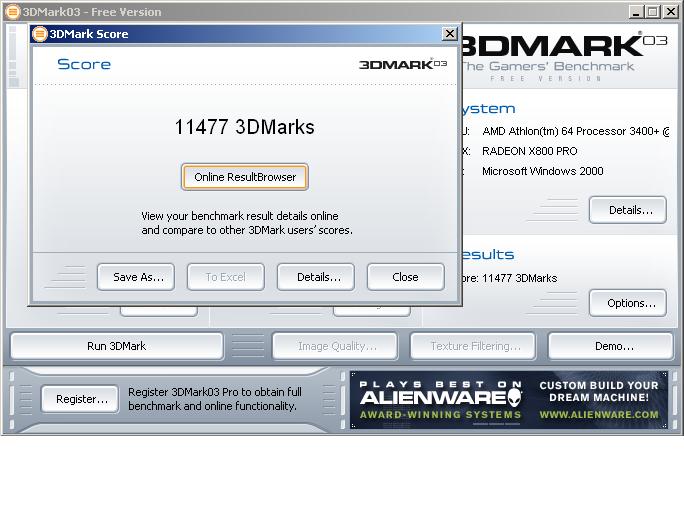
Task: Start the benchmark with Run 3DMark
Action: (x=117, y=346)
